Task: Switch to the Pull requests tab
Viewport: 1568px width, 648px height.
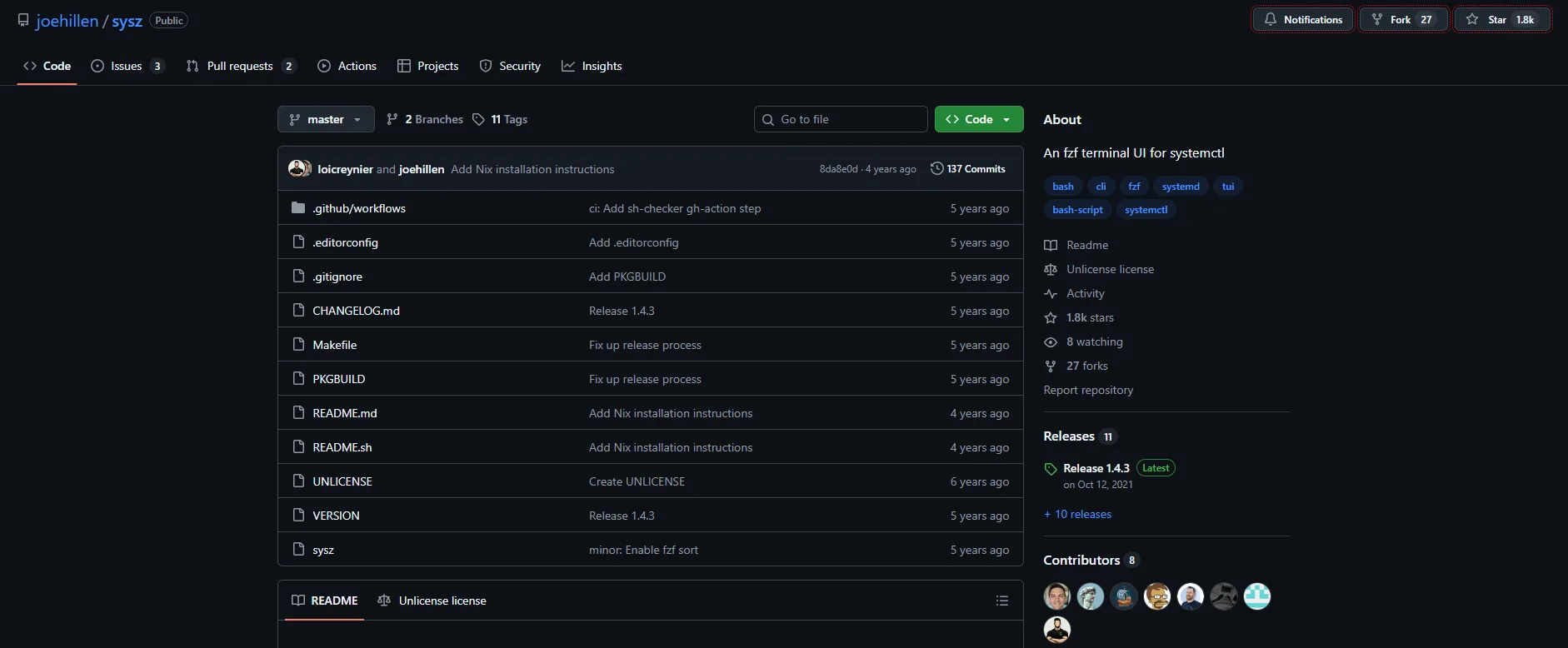Action: pyautogui.click(x=240, y=66)
